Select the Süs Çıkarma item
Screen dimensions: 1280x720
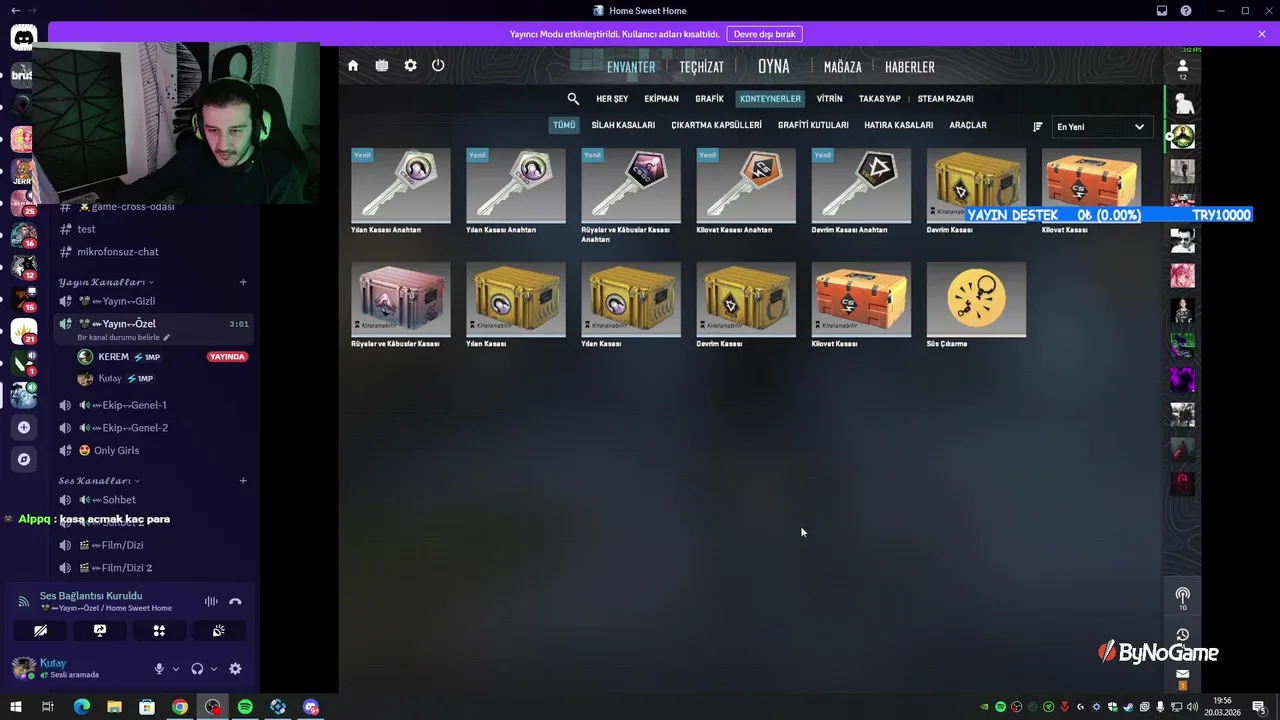(976, 305)
